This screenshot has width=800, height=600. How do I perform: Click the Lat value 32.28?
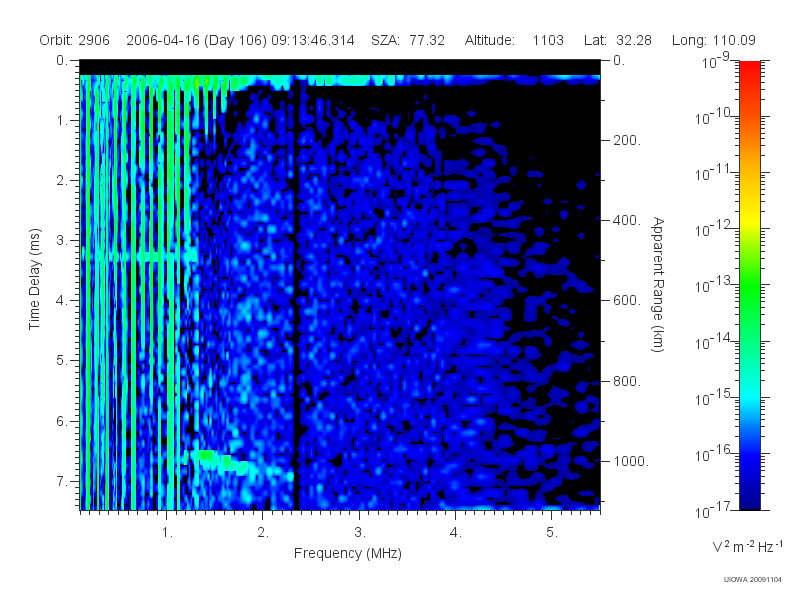[634, 40]
